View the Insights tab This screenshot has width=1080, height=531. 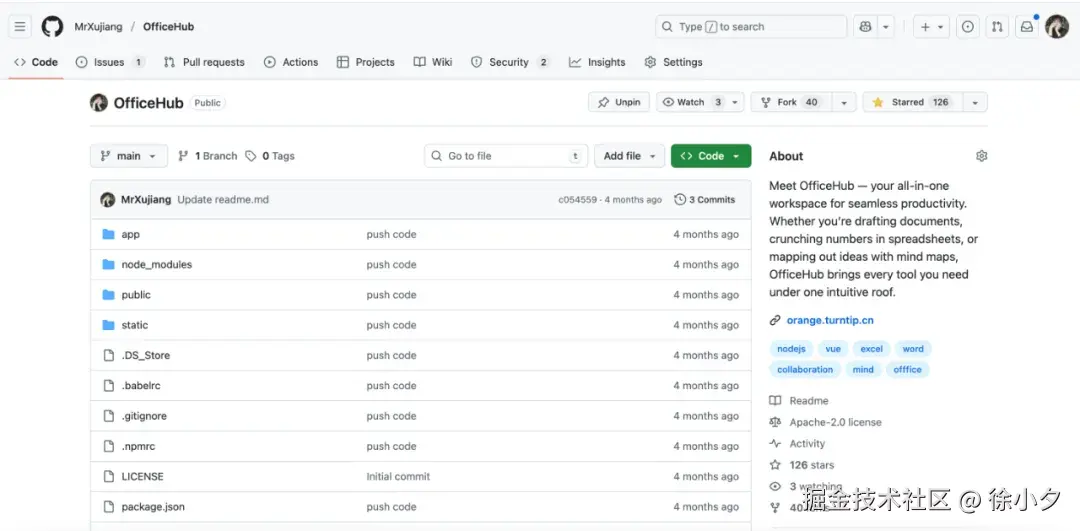coord(597,62)
